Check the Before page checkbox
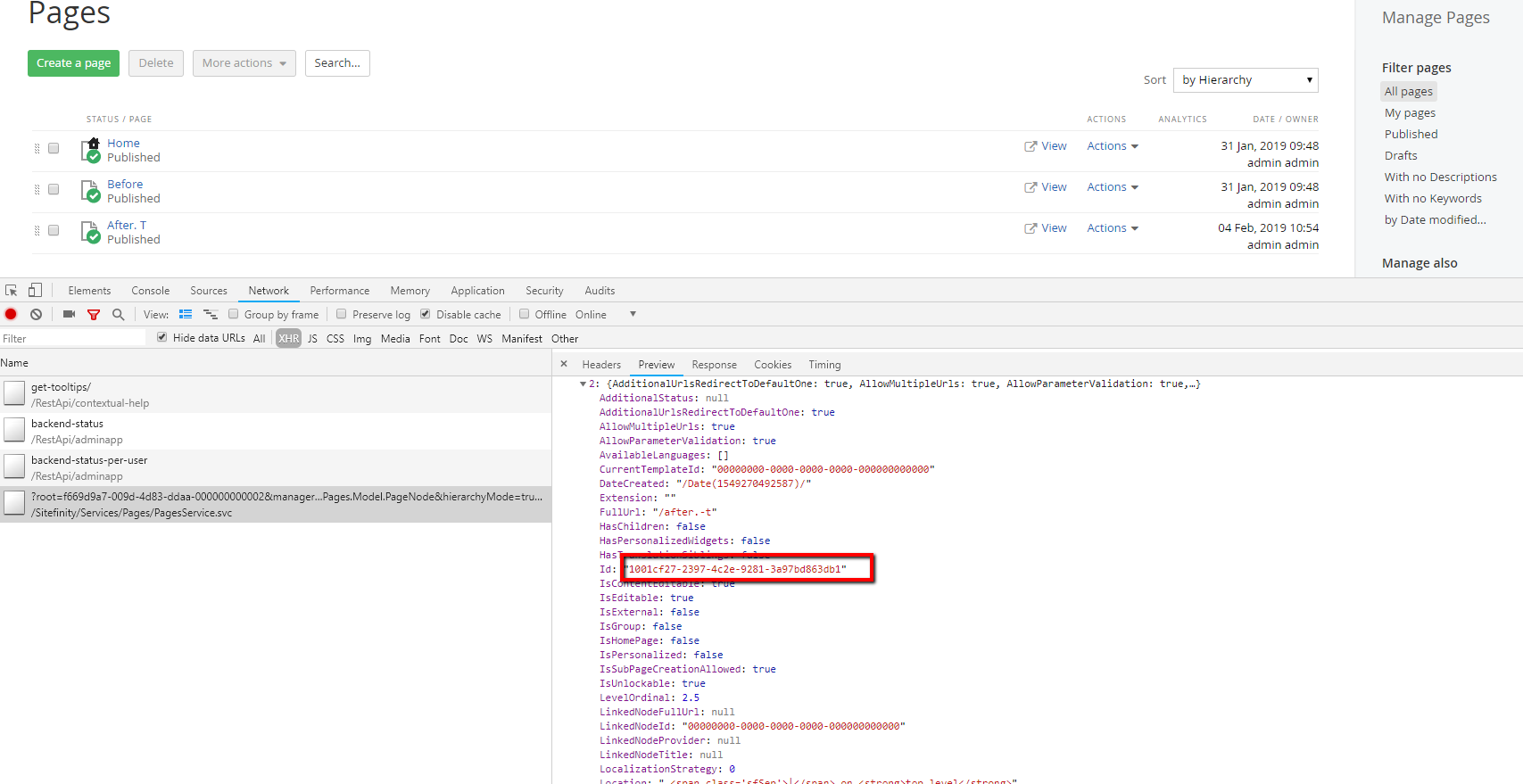Viewport: 1523px width, 784px height. 54,189
